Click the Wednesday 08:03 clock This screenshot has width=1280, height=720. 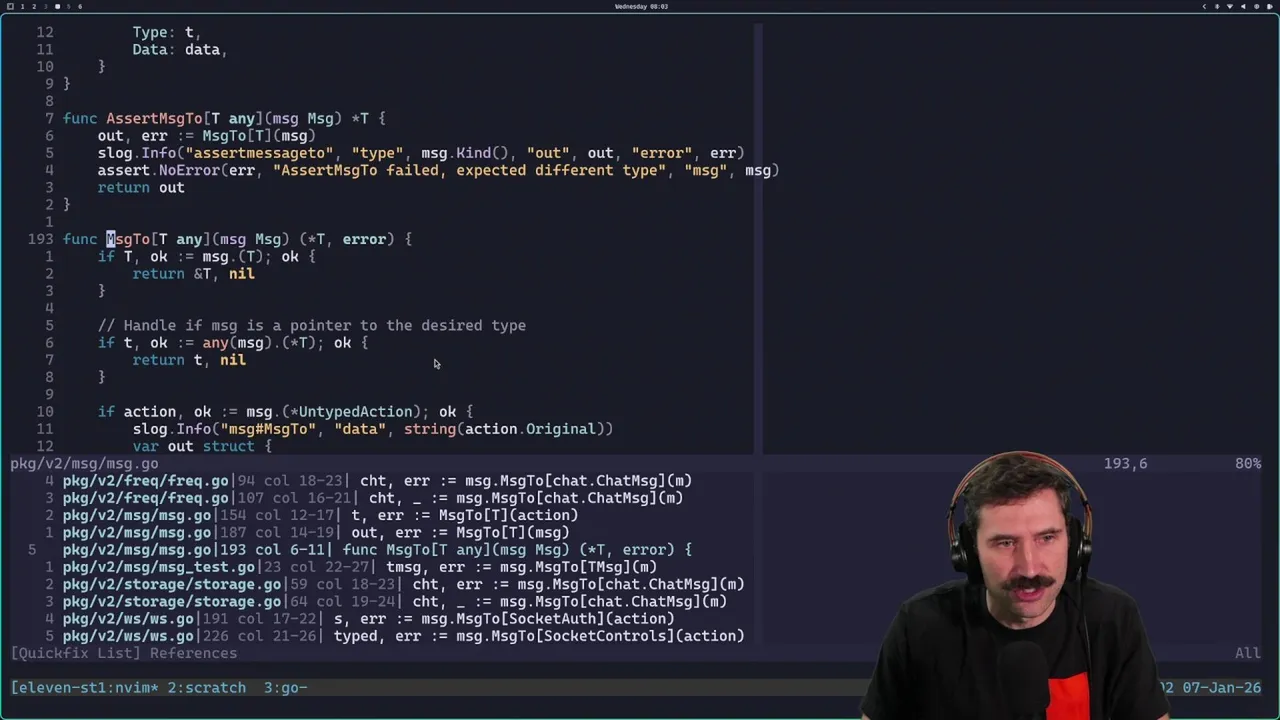pyautogui.click(x=642, y=6)
